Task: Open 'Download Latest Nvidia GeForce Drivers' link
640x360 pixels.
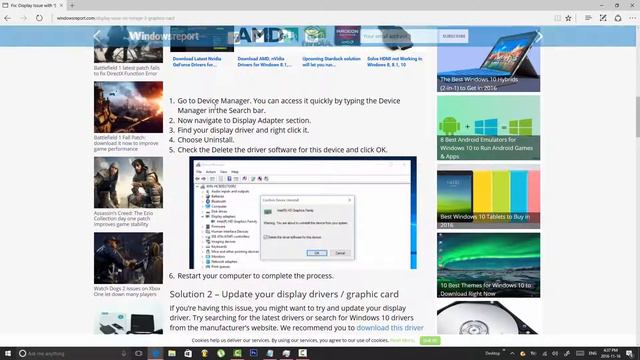Action: point(197,62)
